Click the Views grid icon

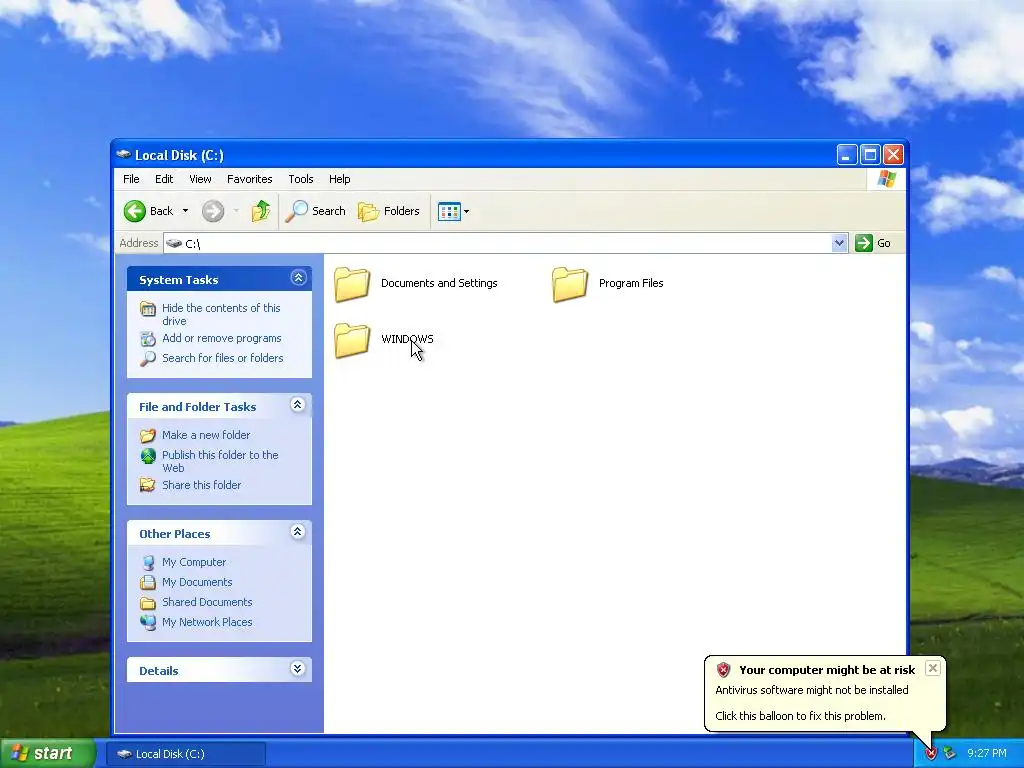point(449,212)
